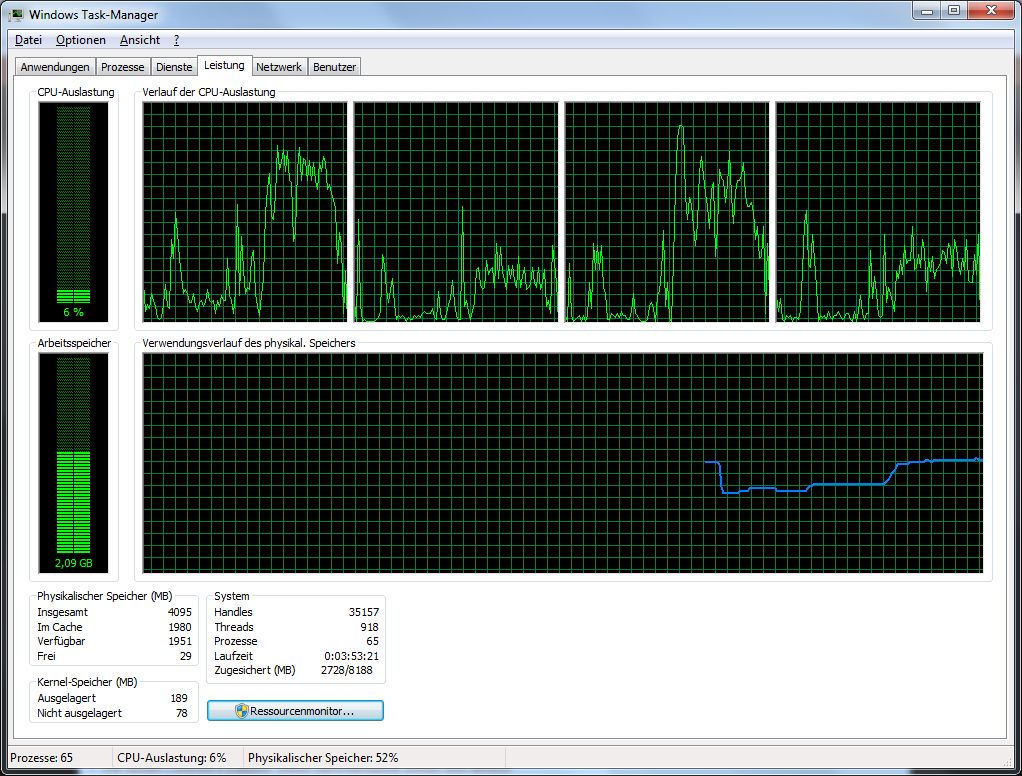Click the Verwendungsverlauf des physikal. Speichers label
The height and width of the screenshot is (776, 1022).
coord(249,343)
